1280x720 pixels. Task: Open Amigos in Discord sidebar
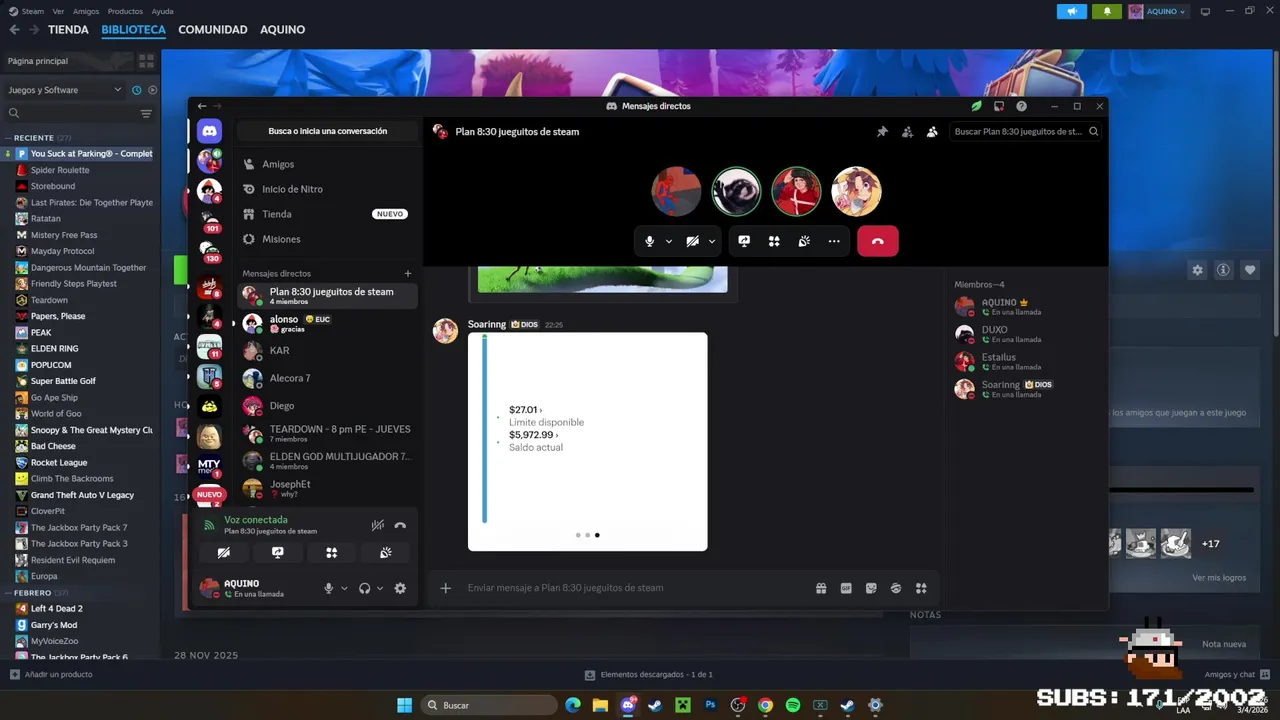(x=327, y=164)
